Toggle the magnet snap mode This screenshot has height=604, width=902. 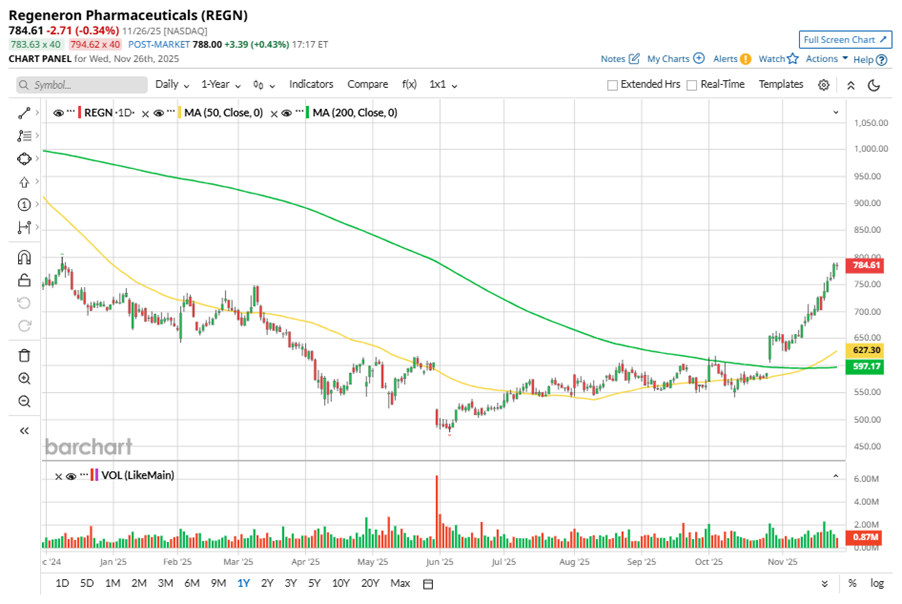point(24,257)
